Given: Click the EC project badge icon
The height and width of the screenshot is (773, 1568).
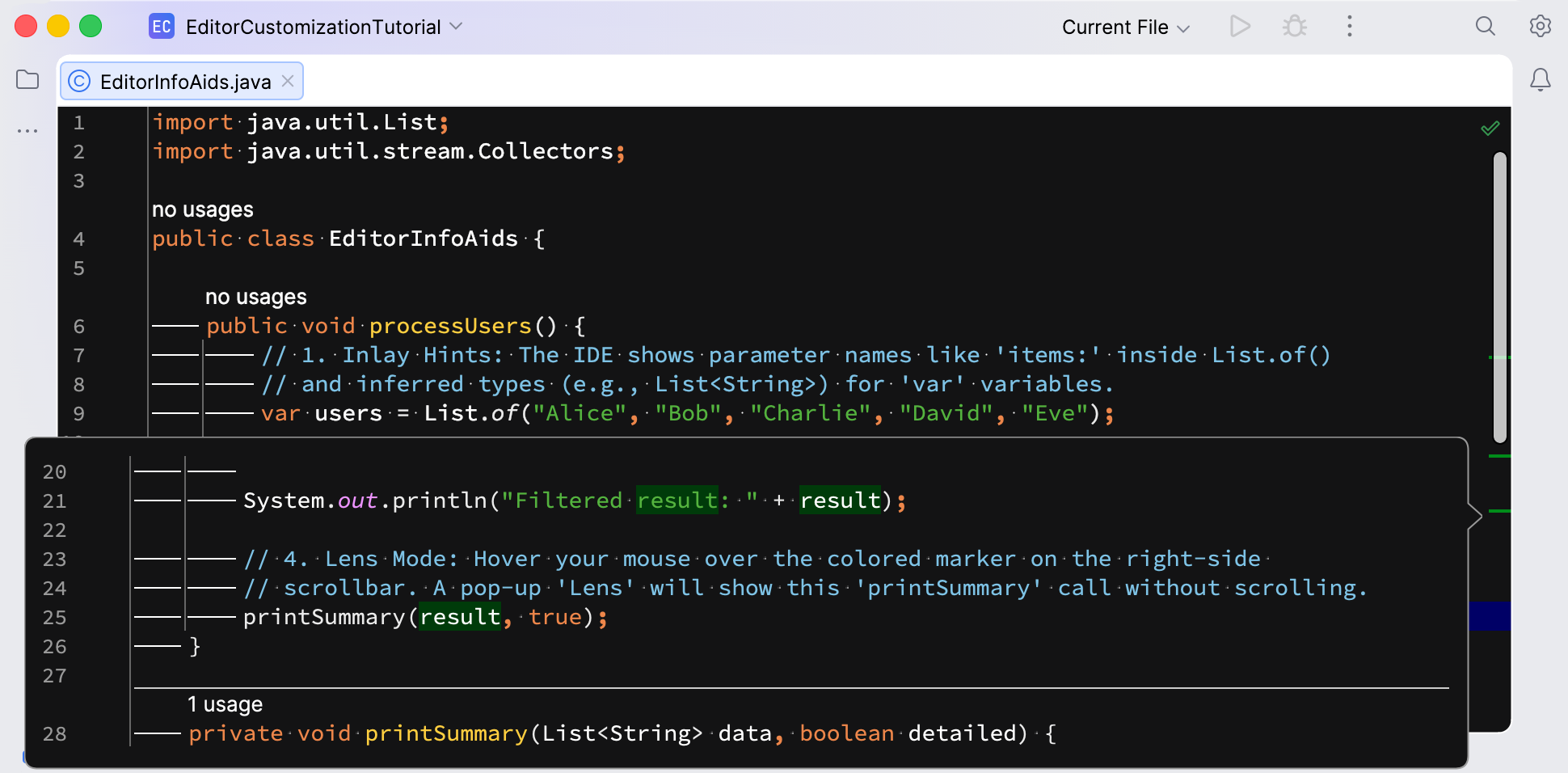Looking at the screenshot, I should pos(162,27).
